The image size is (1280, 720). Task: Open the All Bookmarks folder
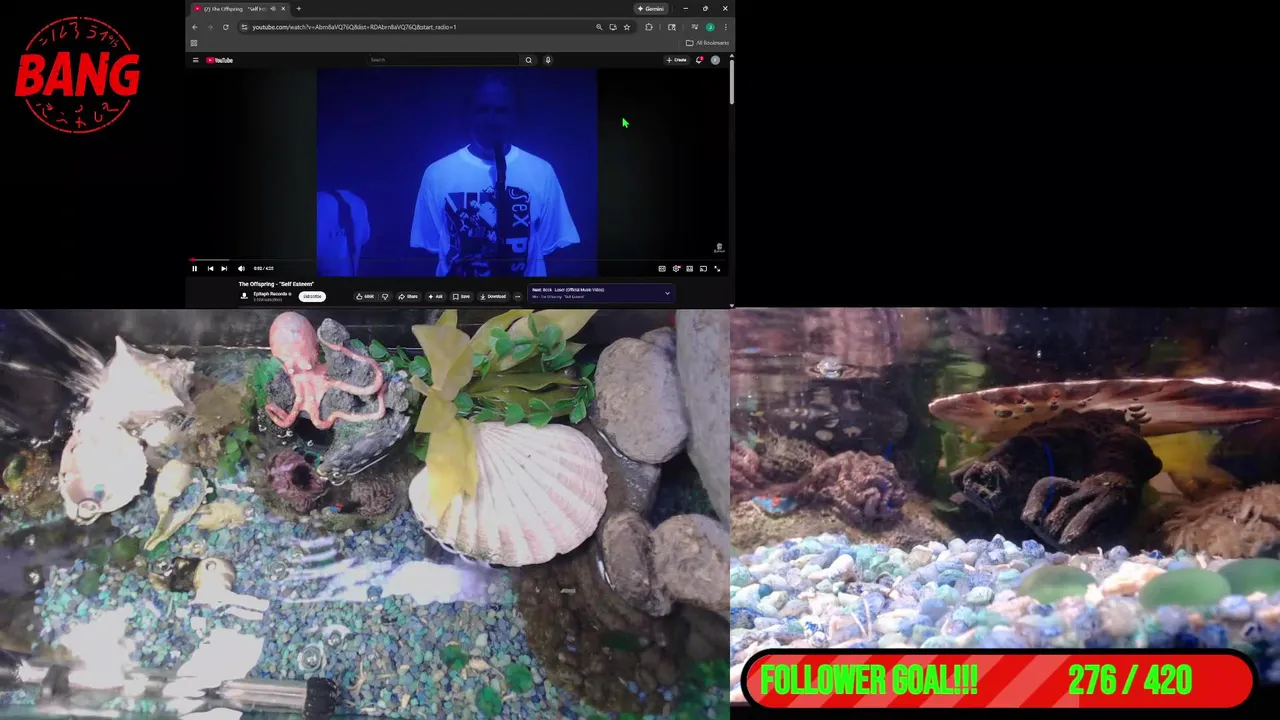click(x=707, y=43)
